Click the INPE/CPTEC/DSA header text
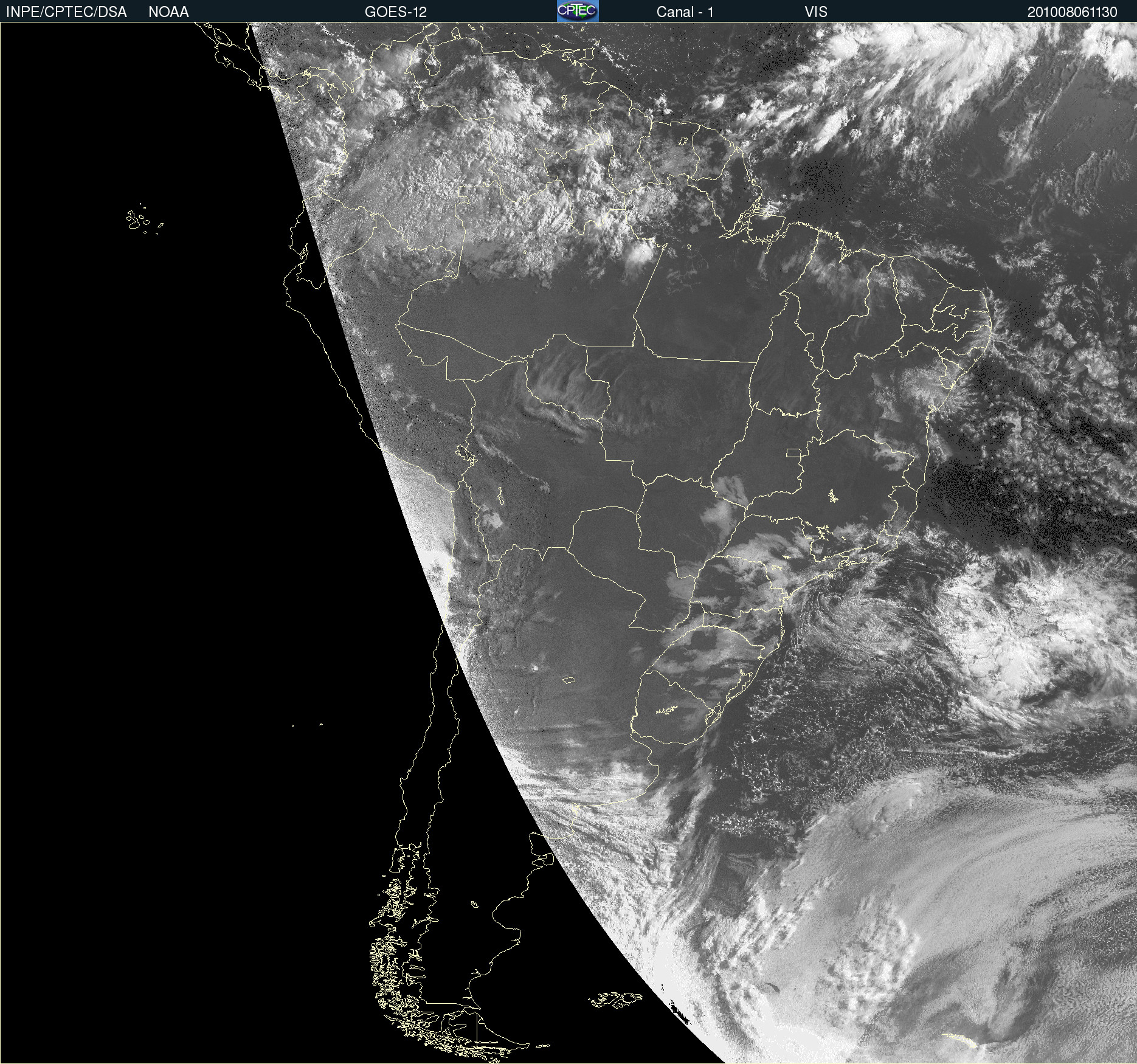Screen dimensions: 1137x1064 pos(66,12)
